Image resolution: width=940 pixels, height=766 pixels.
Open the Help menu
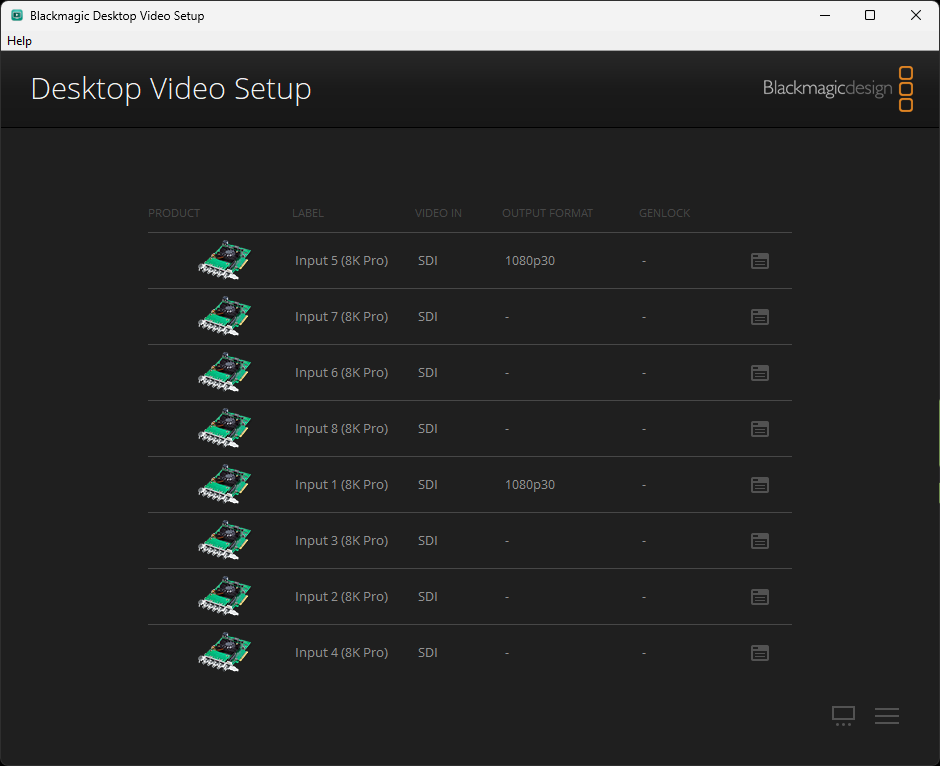coord(19,41)
